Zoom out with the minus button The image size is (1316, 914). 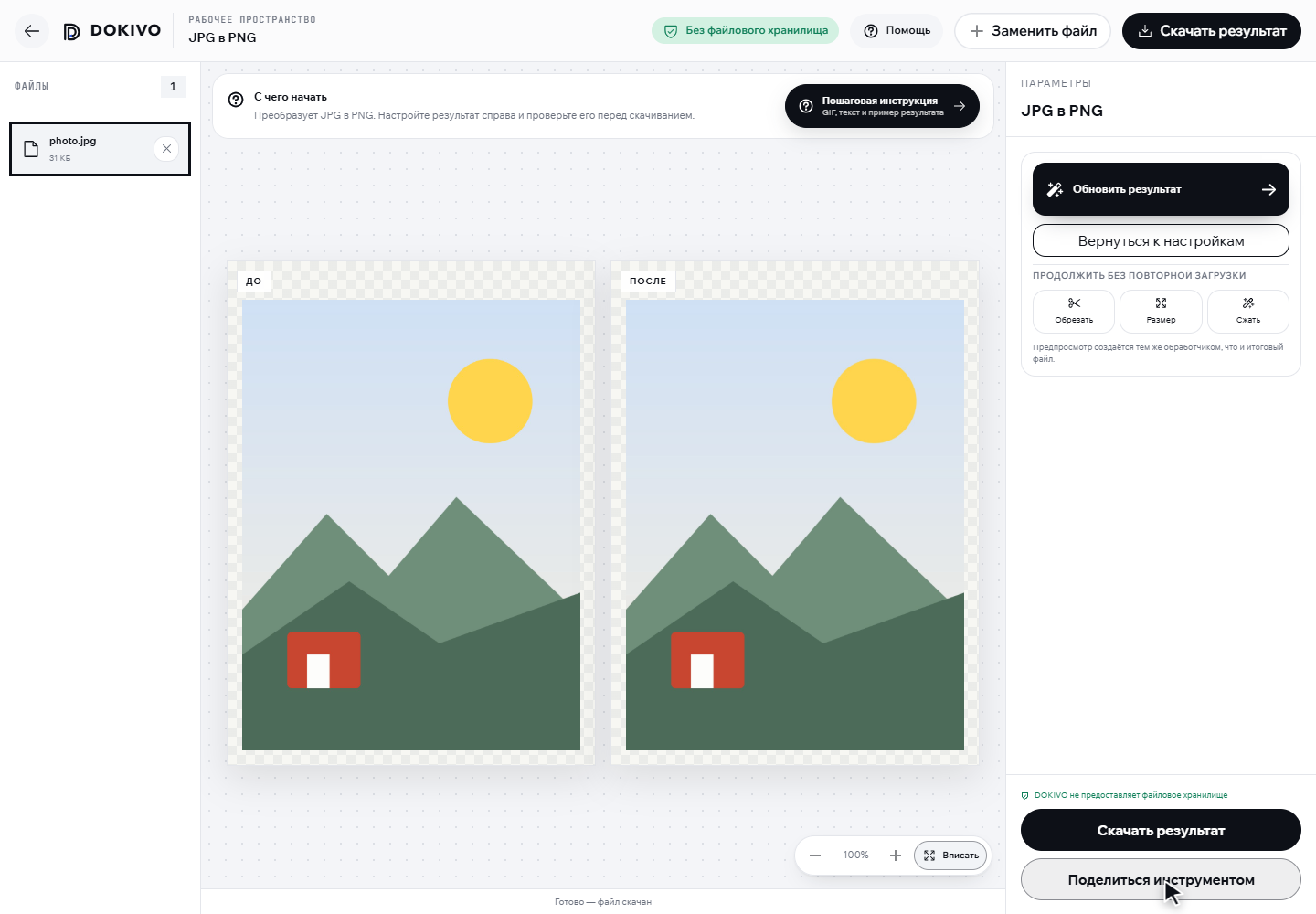tap(815, 856)
